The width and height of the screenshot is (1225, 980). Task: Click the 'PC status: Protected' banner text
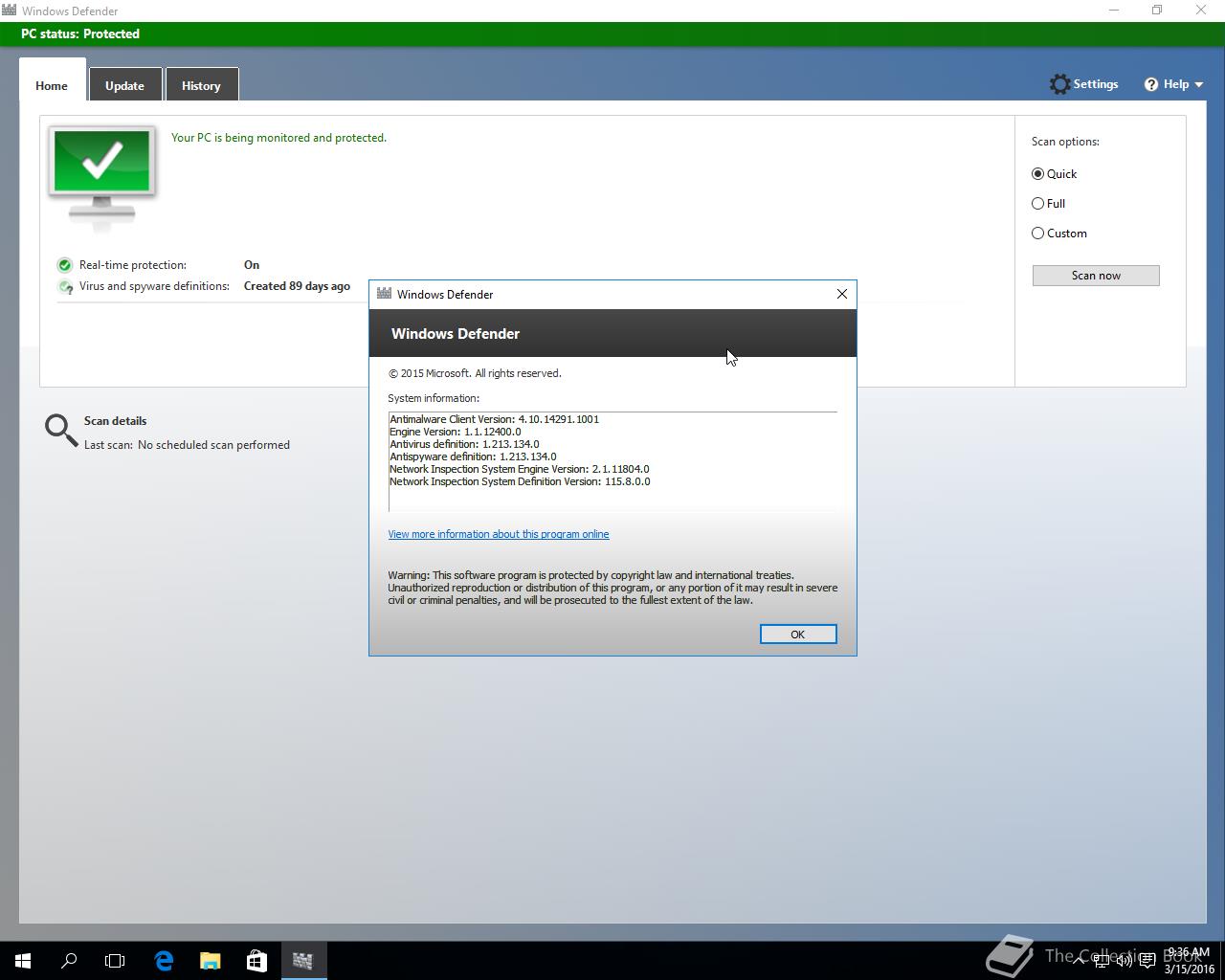pyautogui.click(x=80, y=33)
